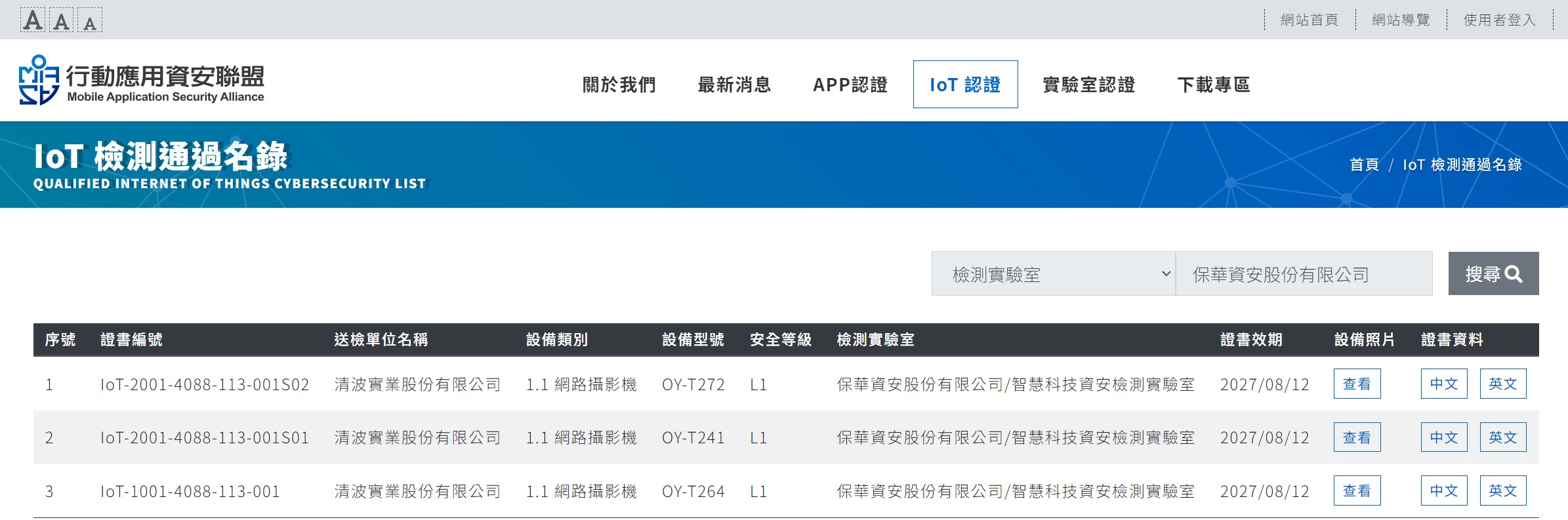Open the 實驗室認證 menu
The height and width of the screenshot is (520, 1568).
1088,85
